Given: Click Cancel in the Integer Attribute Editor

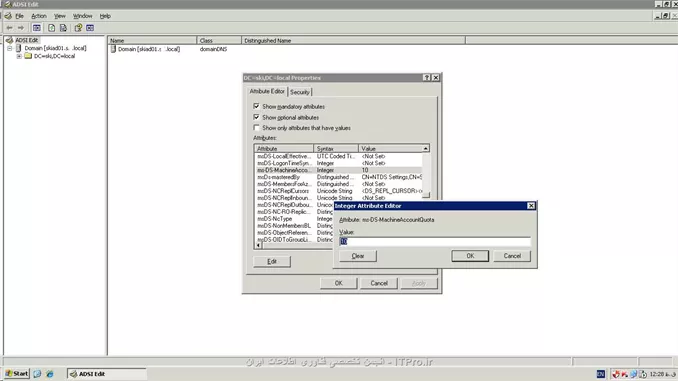Looking at the screenshot, I should 512,256.
